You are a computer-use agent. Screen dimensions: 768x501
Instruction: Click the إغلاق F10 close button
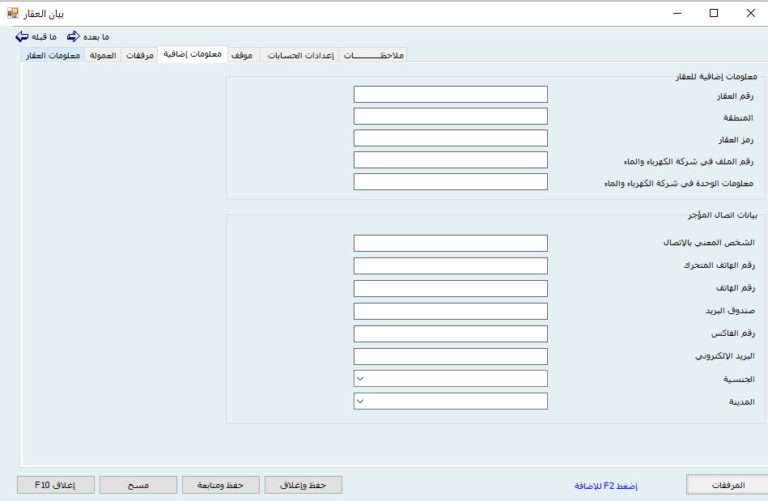[56, 485]
